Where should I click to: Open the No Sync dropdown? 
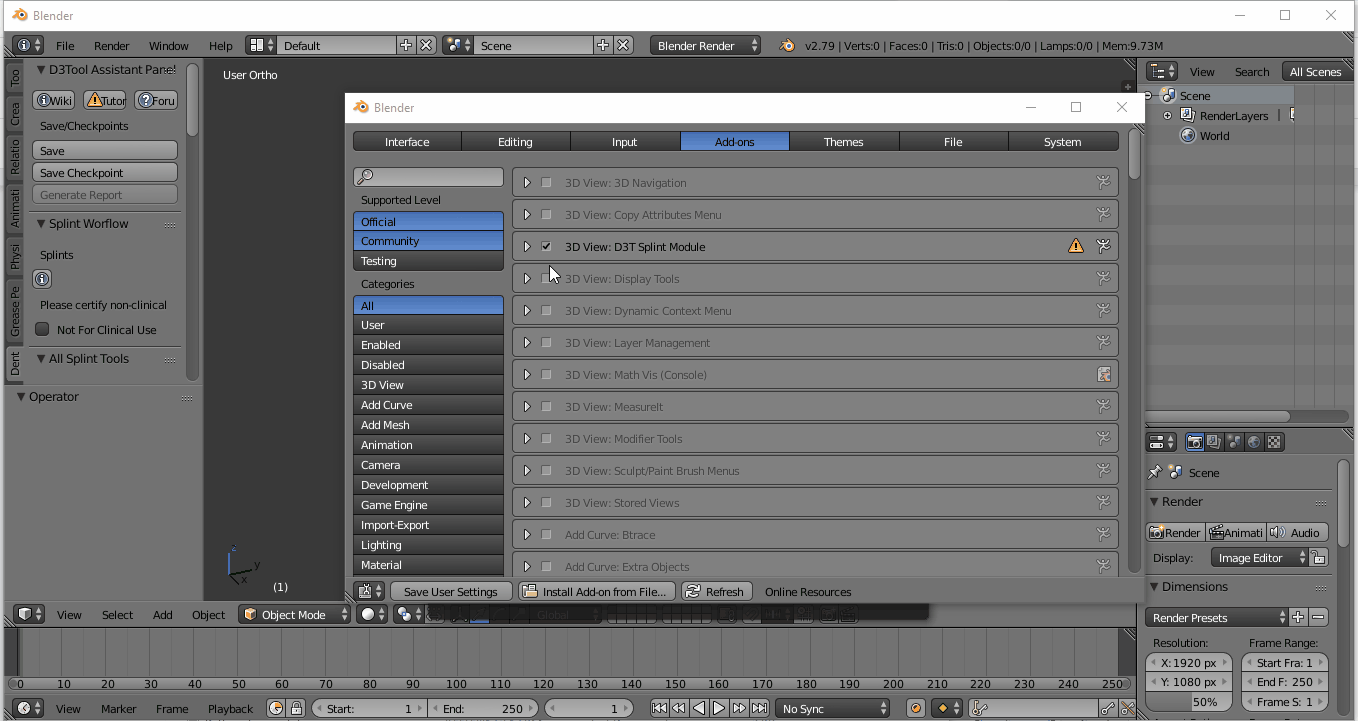pos(834,708)
